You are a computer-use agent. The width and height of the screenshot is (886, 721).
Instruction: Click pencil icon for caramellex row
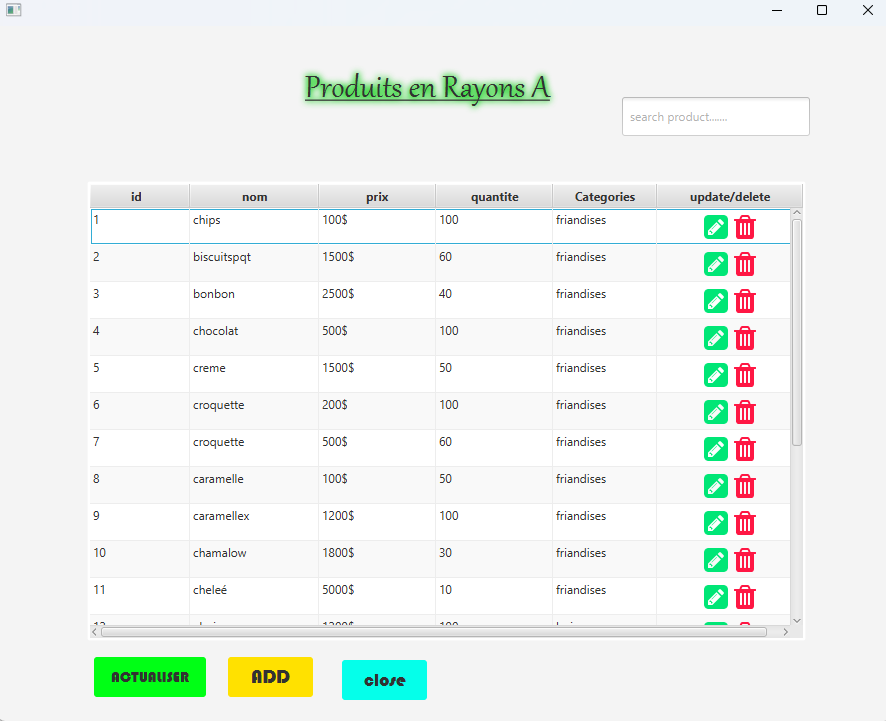(x=715, y=523)
